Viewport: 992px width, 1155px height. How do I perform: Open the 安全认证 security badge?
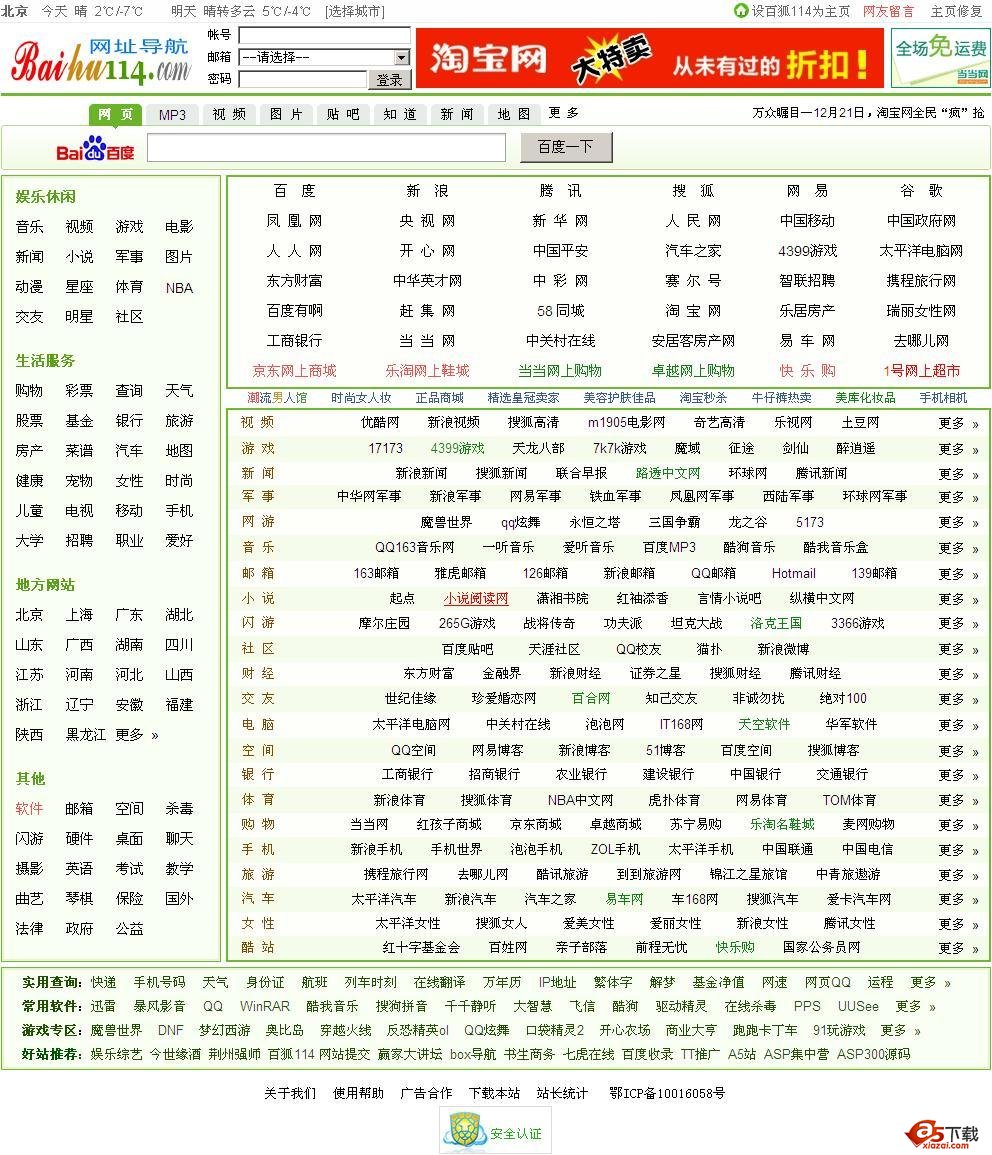click(x=496, y=1131)
